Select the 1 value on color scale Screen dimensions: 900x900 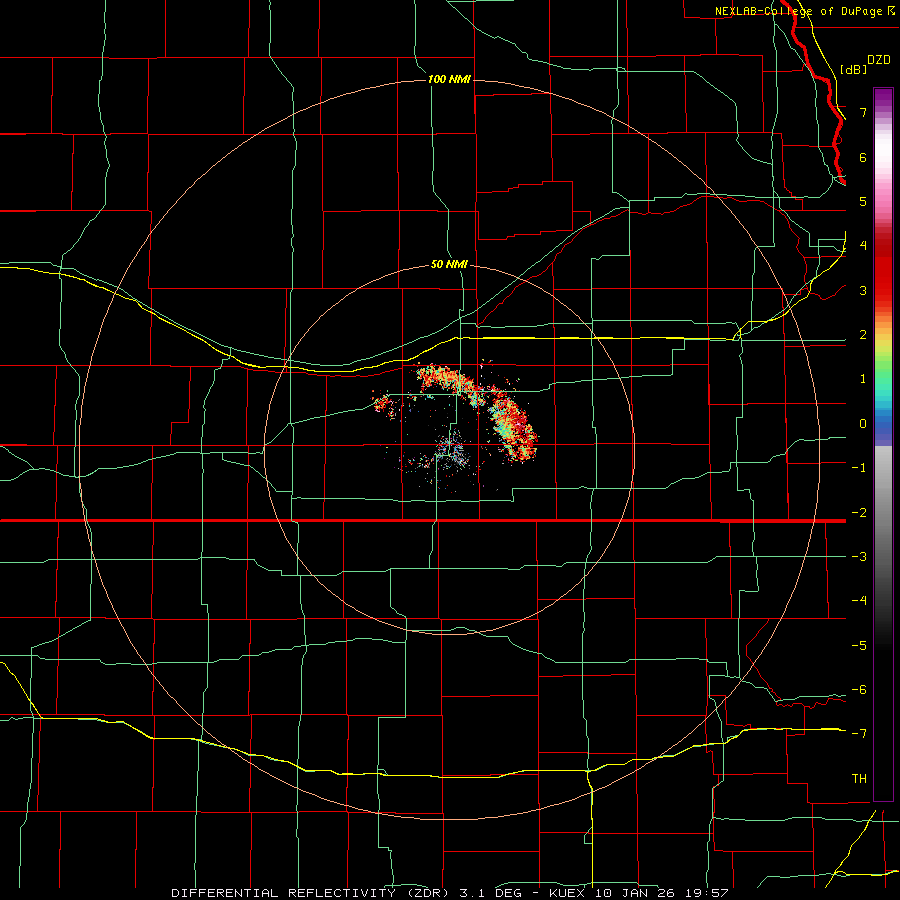863,379
